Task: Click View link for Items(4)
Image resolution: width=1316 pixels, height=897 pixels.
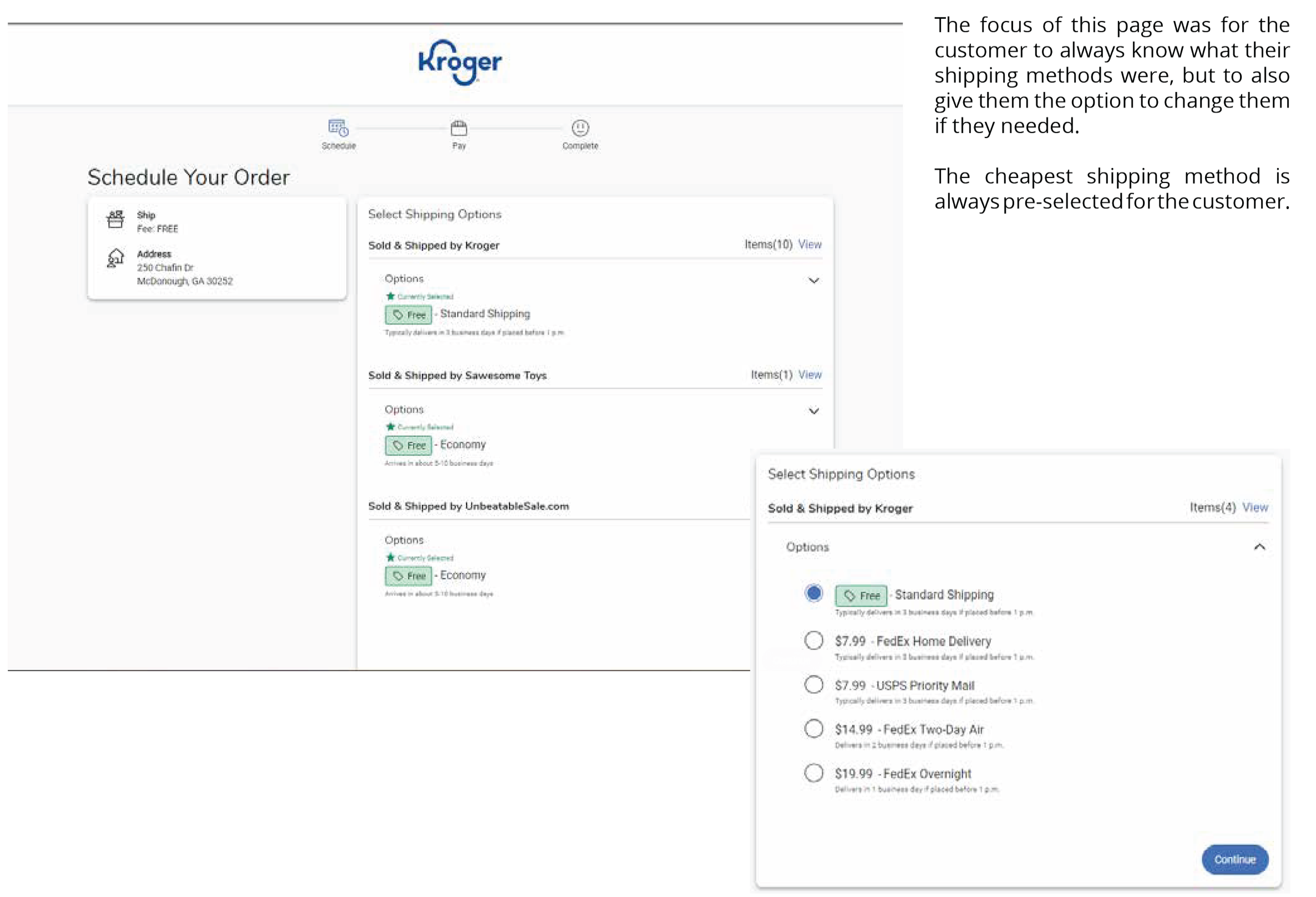Action: (x=1255, y=508)
